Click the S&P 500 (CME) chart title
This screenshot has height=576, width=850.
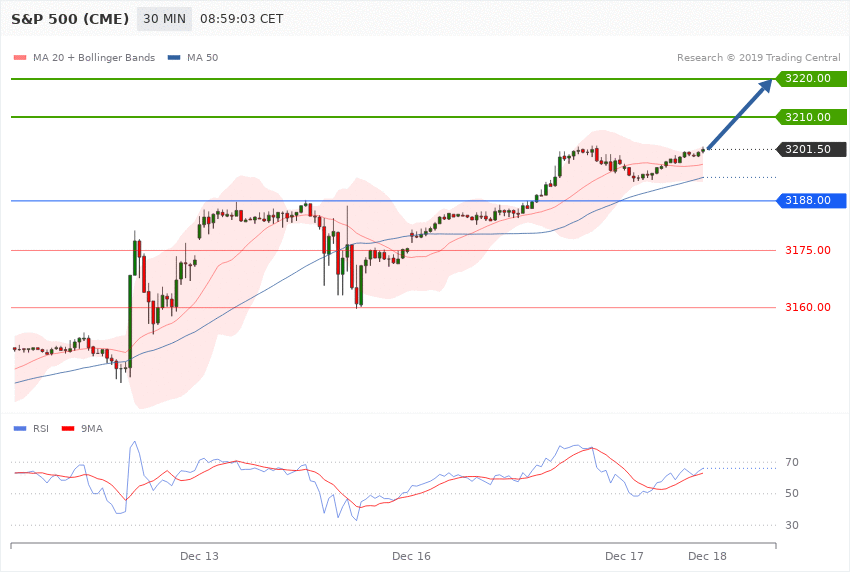point(70,19)
